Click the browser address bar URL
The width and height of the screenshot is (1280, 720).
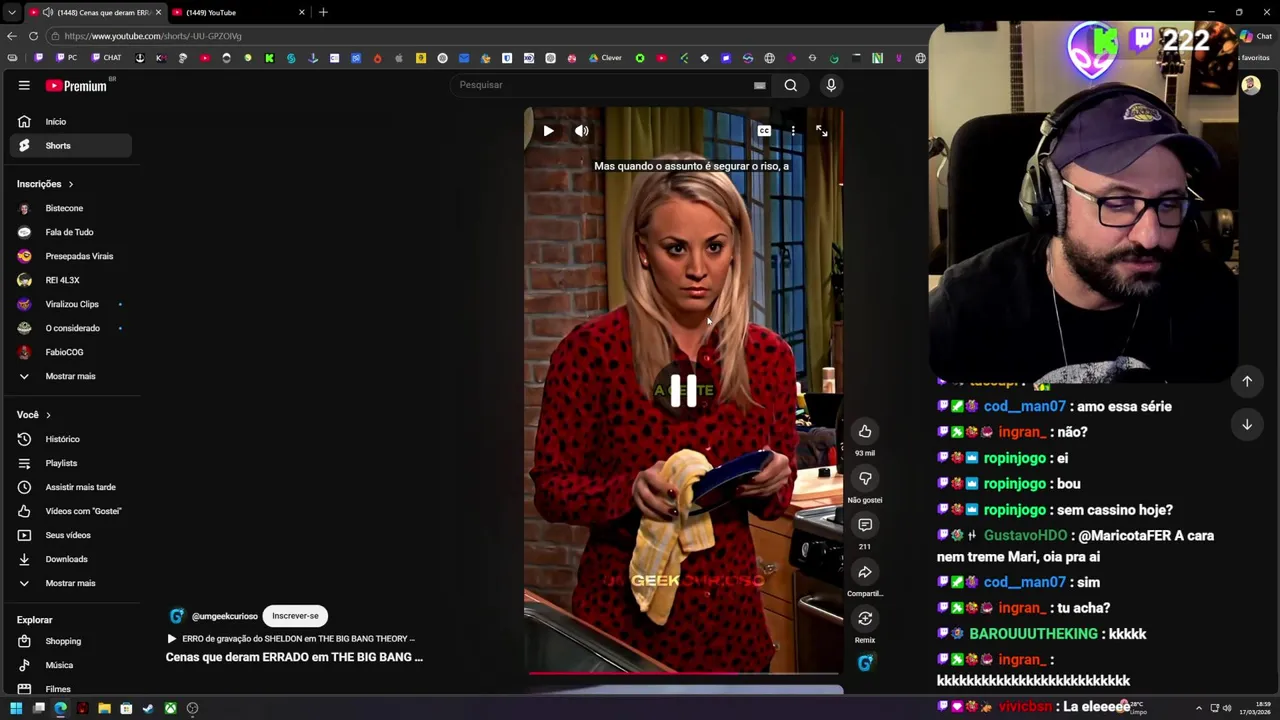coord(153,36)
